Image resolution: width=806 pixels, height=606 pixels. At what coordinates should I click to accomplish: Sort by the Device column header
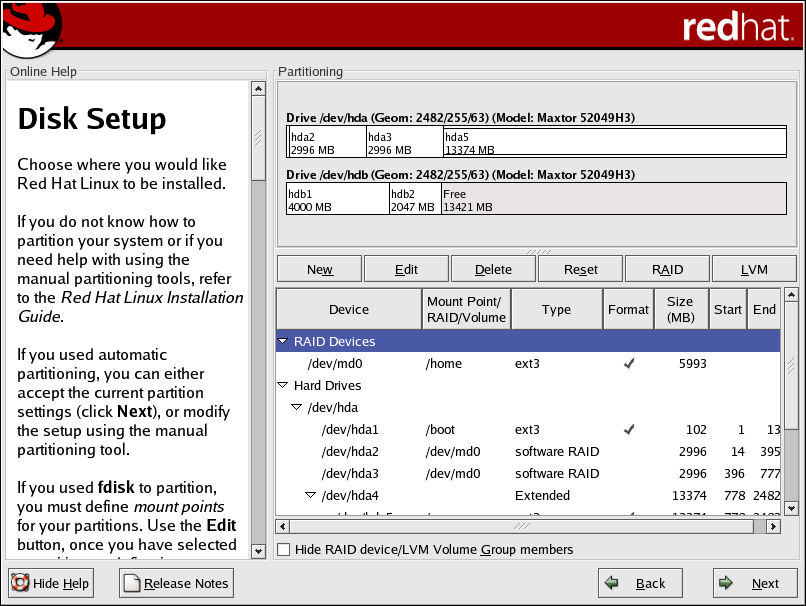click(x=349, y=310)
